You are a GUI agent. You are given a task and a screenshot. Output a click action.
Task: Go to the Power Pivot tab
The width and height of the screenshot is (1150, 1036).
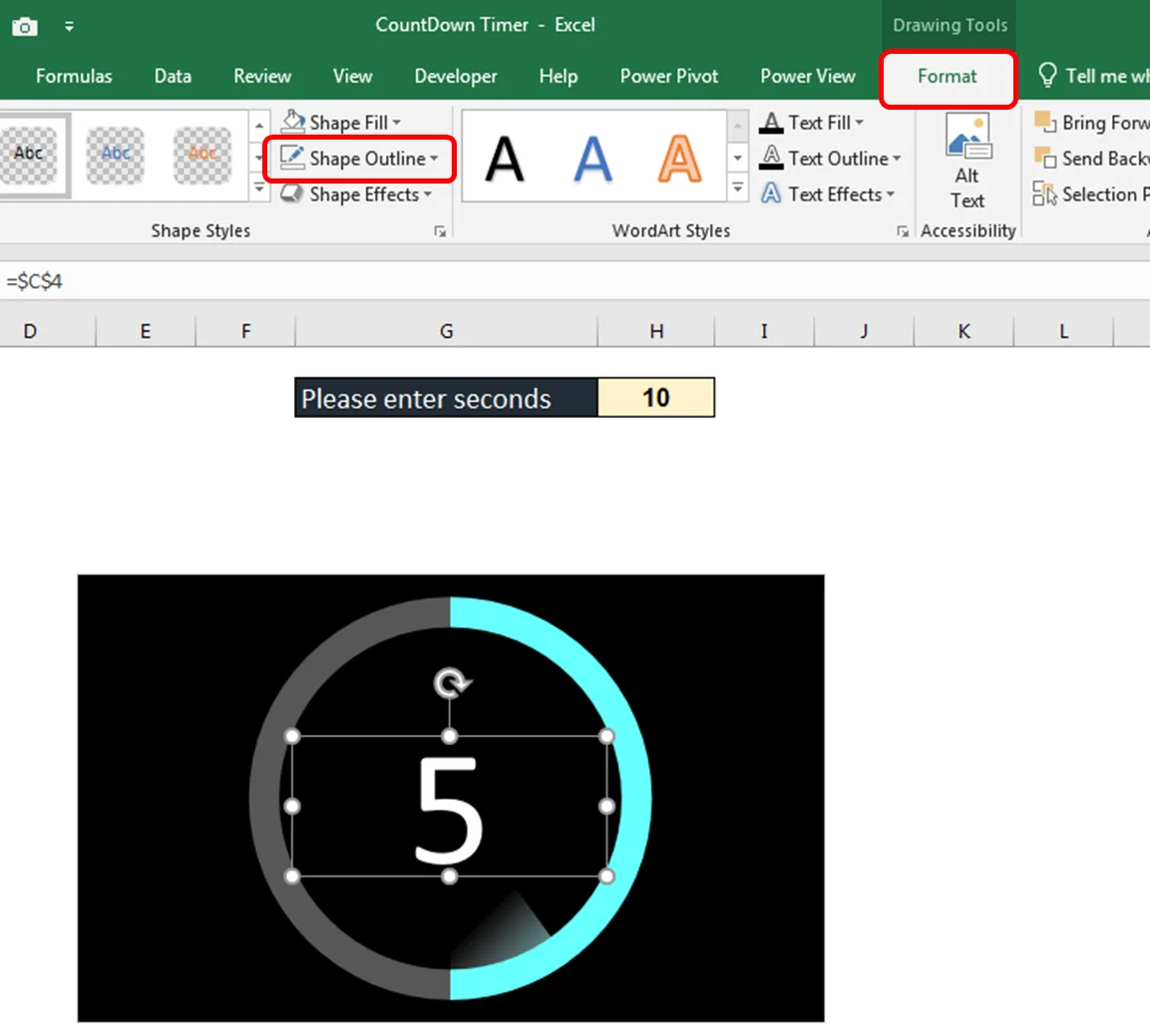pos(668,77)
